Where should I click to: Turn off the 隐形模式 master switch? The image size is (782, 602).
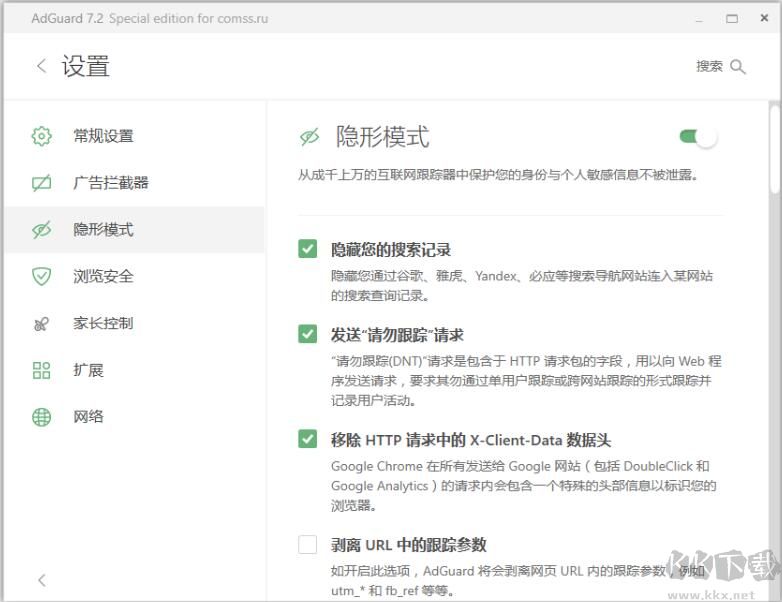pos(699,137)
